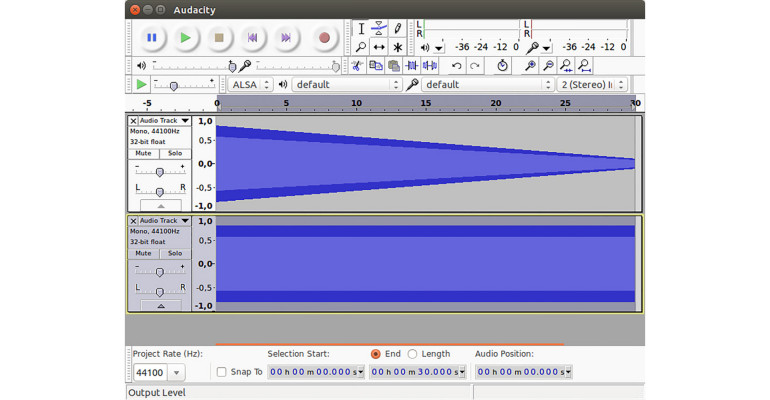Close the first audio track
The width and height of the screenshot is (770, 400).
(x=133, y=121)
